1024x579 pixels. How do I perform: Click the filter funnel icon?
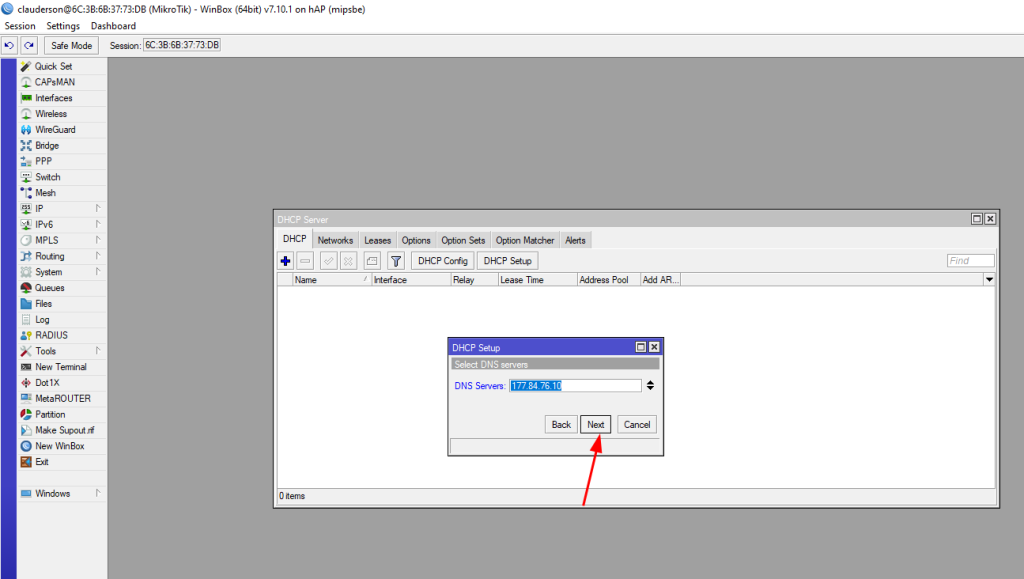coord(395,261)
